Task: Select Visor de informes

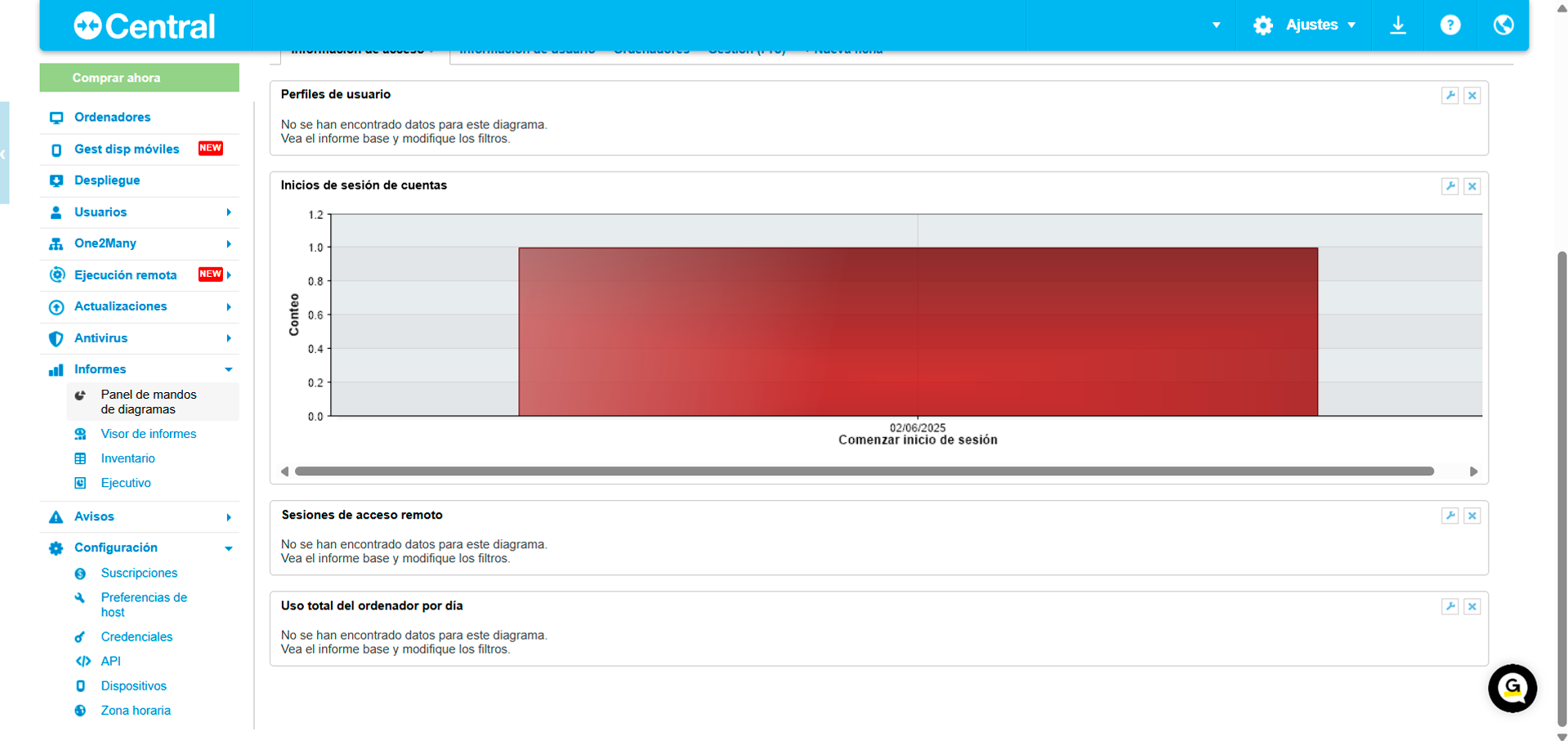Action: (148, 434)
